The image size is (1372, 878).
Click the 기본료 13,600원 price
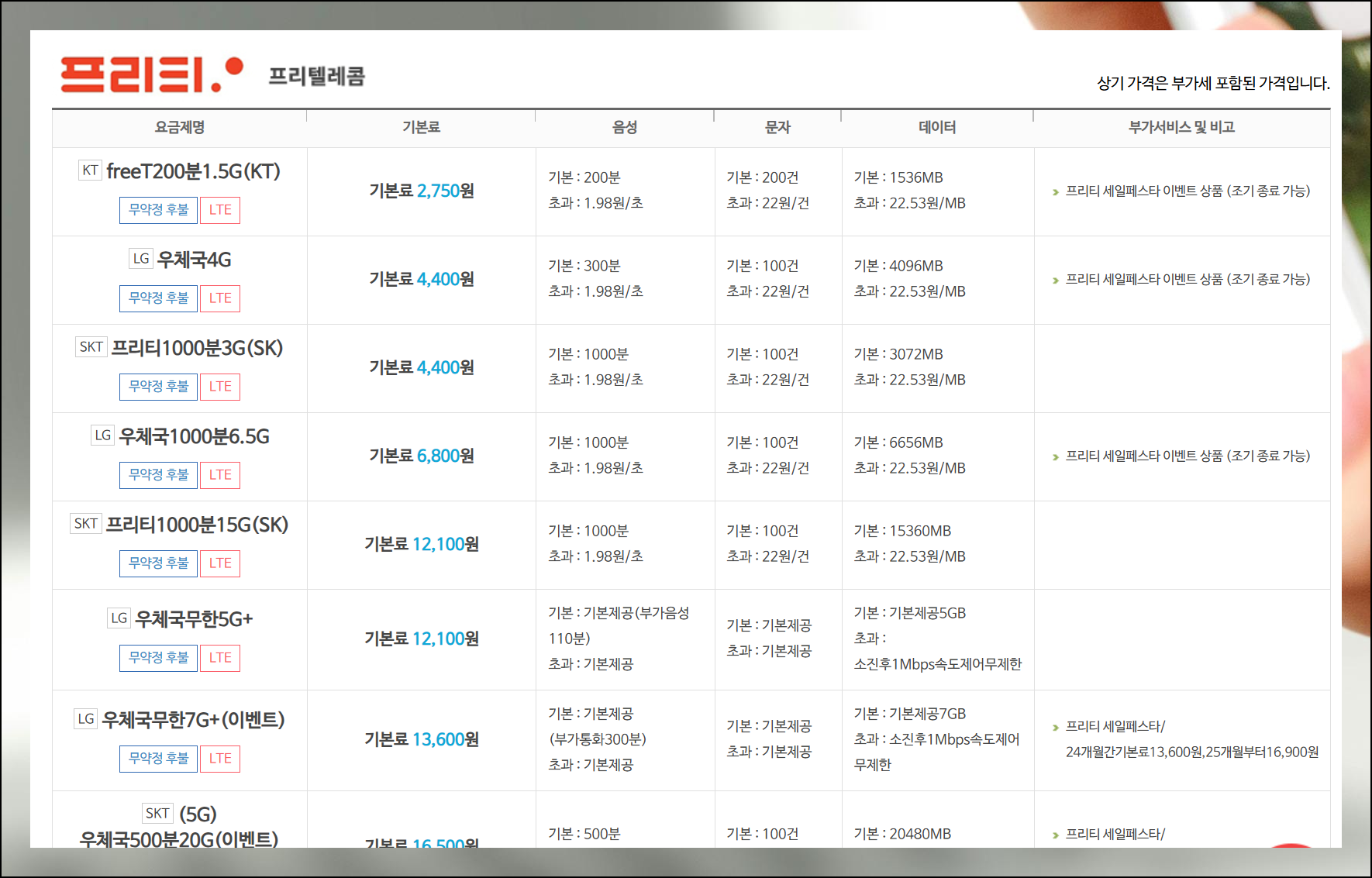click(422, 739)
